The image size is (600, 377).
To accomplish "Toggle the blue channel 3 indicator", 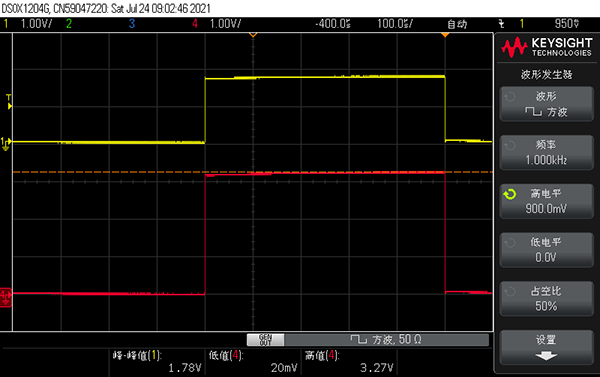I will click(x=132, y=24).
